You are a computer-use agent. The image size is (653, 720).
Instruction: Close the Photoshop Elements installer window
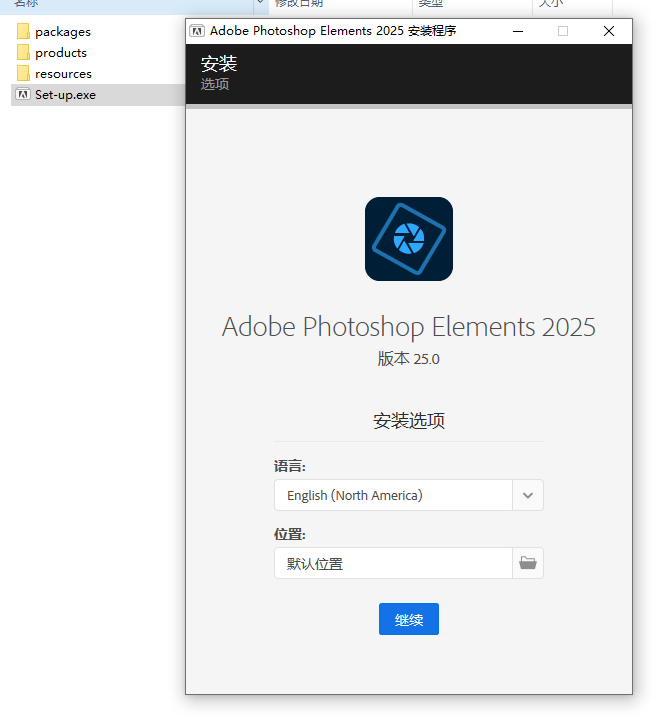pos(609,31)
